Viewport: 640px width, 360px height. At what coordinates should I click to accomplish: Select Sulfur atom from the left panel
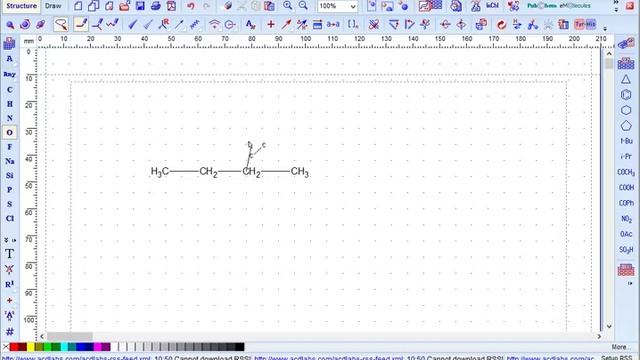9,204
